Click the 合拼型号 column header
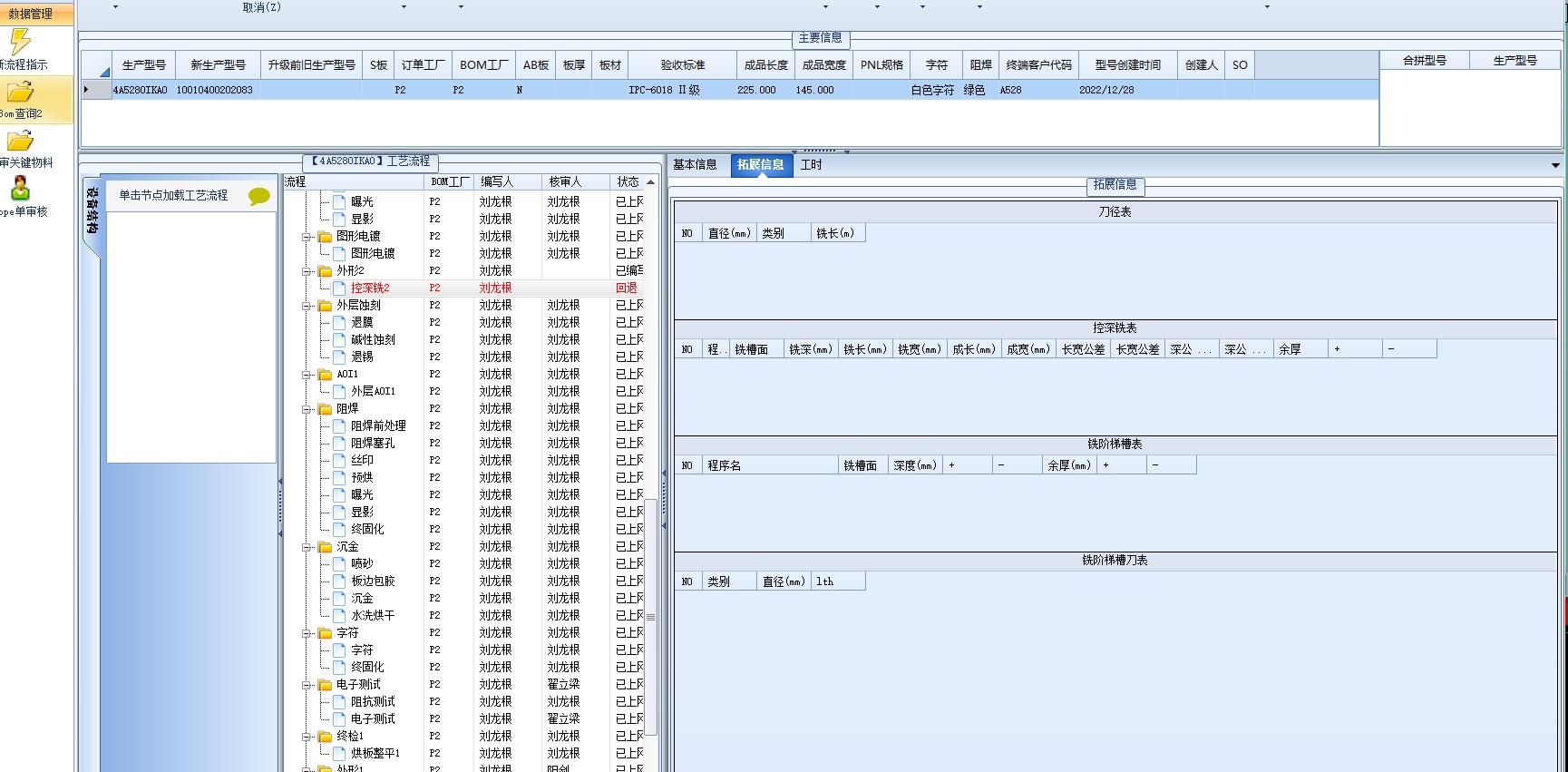1568x772 pixels. (1424, 61)
